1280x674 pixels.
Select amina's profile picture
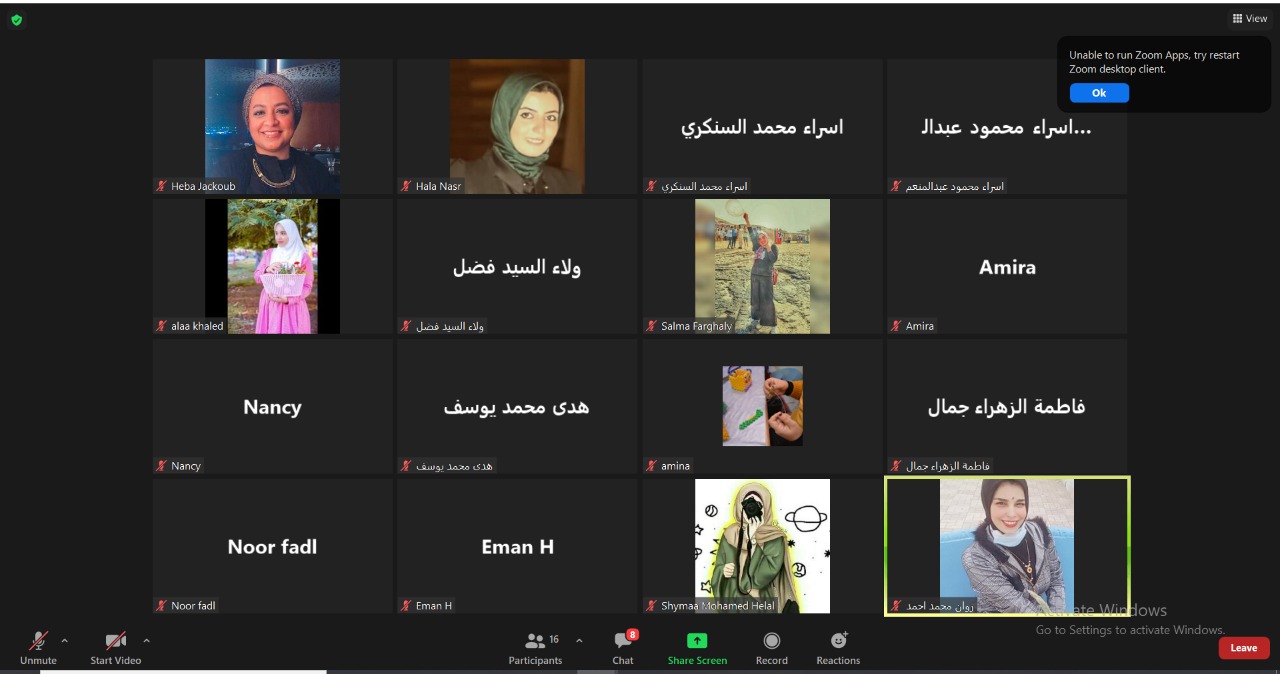click(x=762, y=406)
